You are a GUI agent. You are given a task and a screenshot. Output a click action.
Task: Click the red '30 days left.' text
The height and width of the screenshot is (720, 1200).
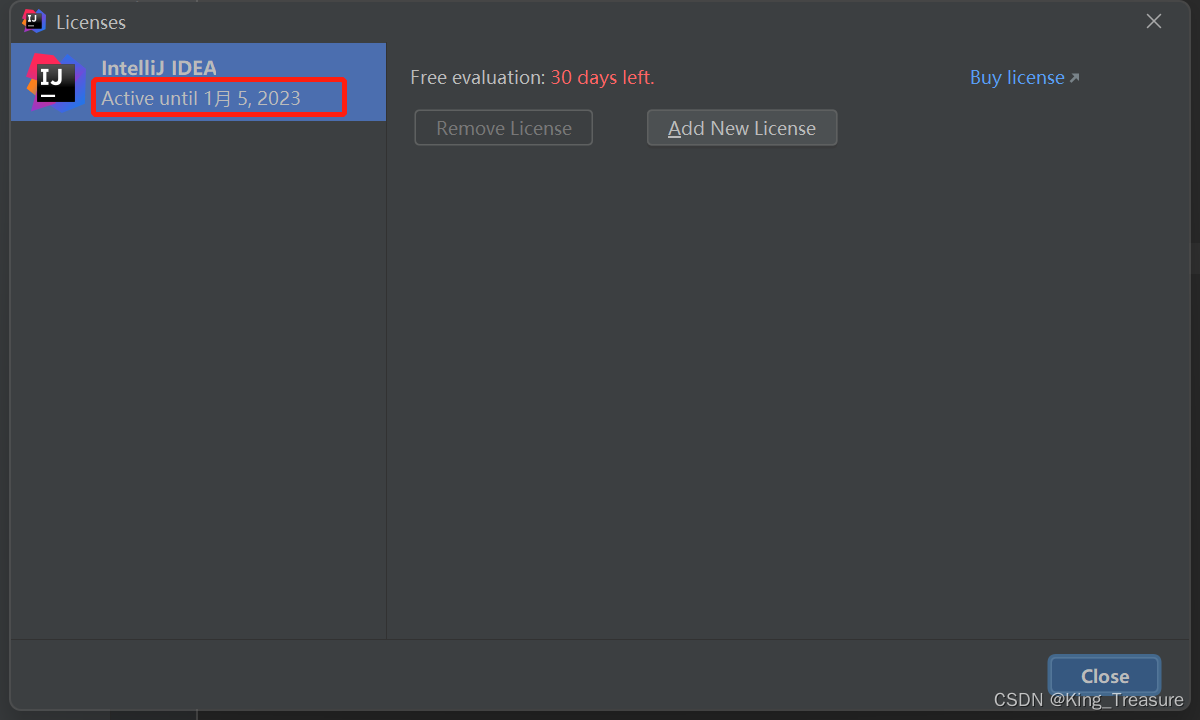point(602,77)
